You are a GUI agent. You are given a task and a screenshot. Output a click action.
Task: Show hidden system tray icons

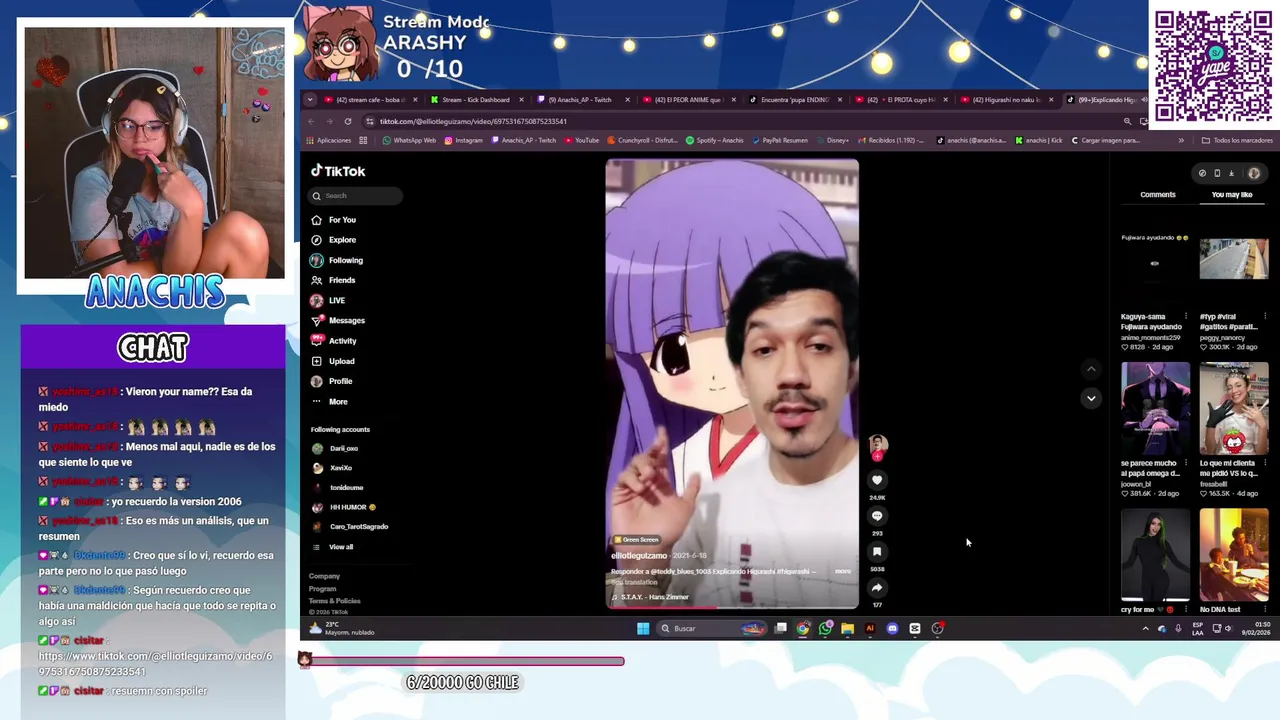(x=1145, y=628)
